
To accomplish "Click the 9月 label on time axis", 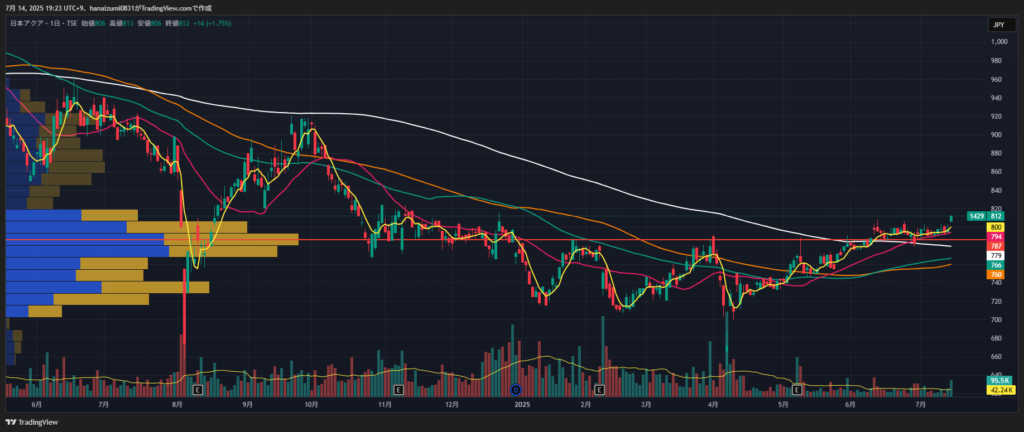I will pos(248,405).
